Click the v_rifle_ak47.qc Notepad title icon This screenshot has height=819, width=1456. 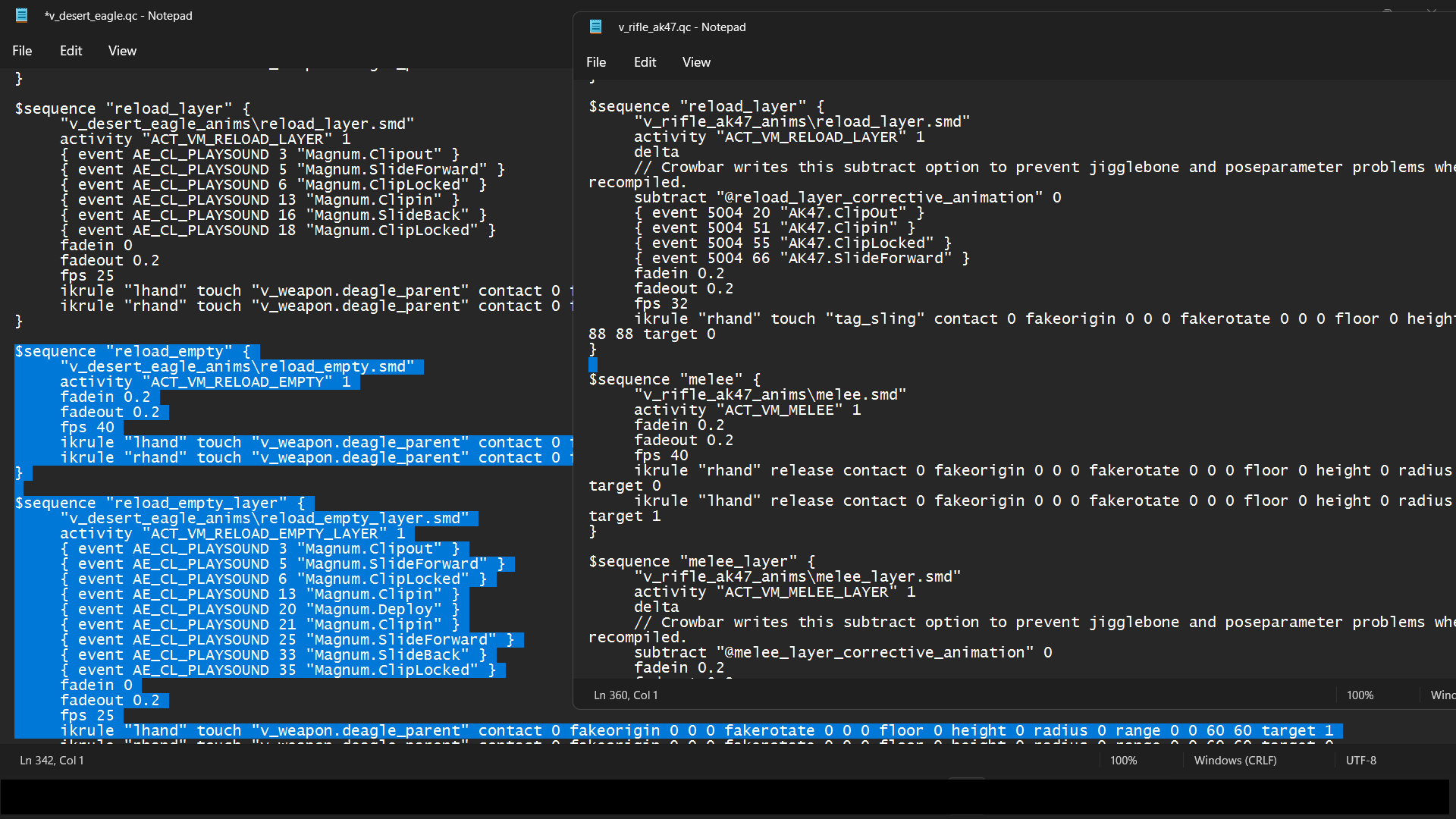(596, 27)
